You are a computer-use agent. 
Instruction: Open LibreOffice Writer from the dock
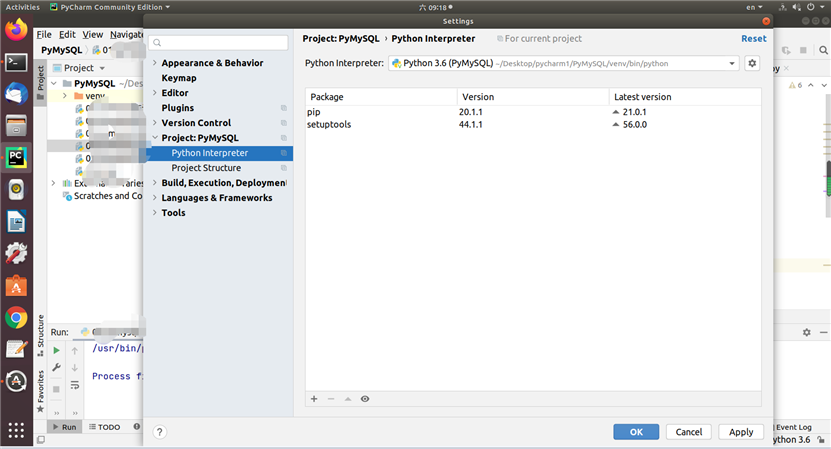point(16,222)
